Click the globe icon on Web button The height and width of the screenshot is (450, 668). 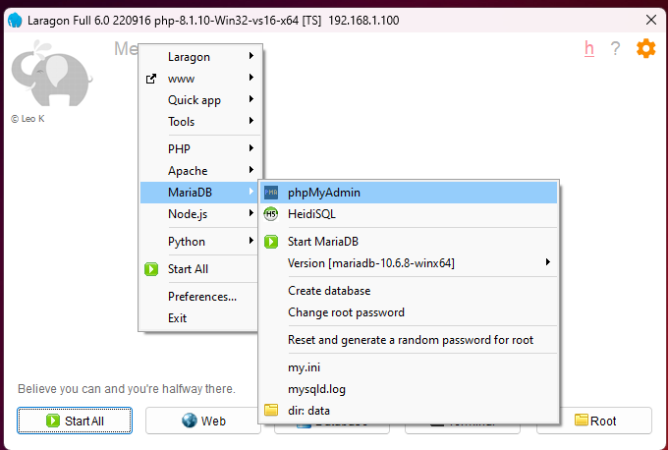(x=189, y=420)
